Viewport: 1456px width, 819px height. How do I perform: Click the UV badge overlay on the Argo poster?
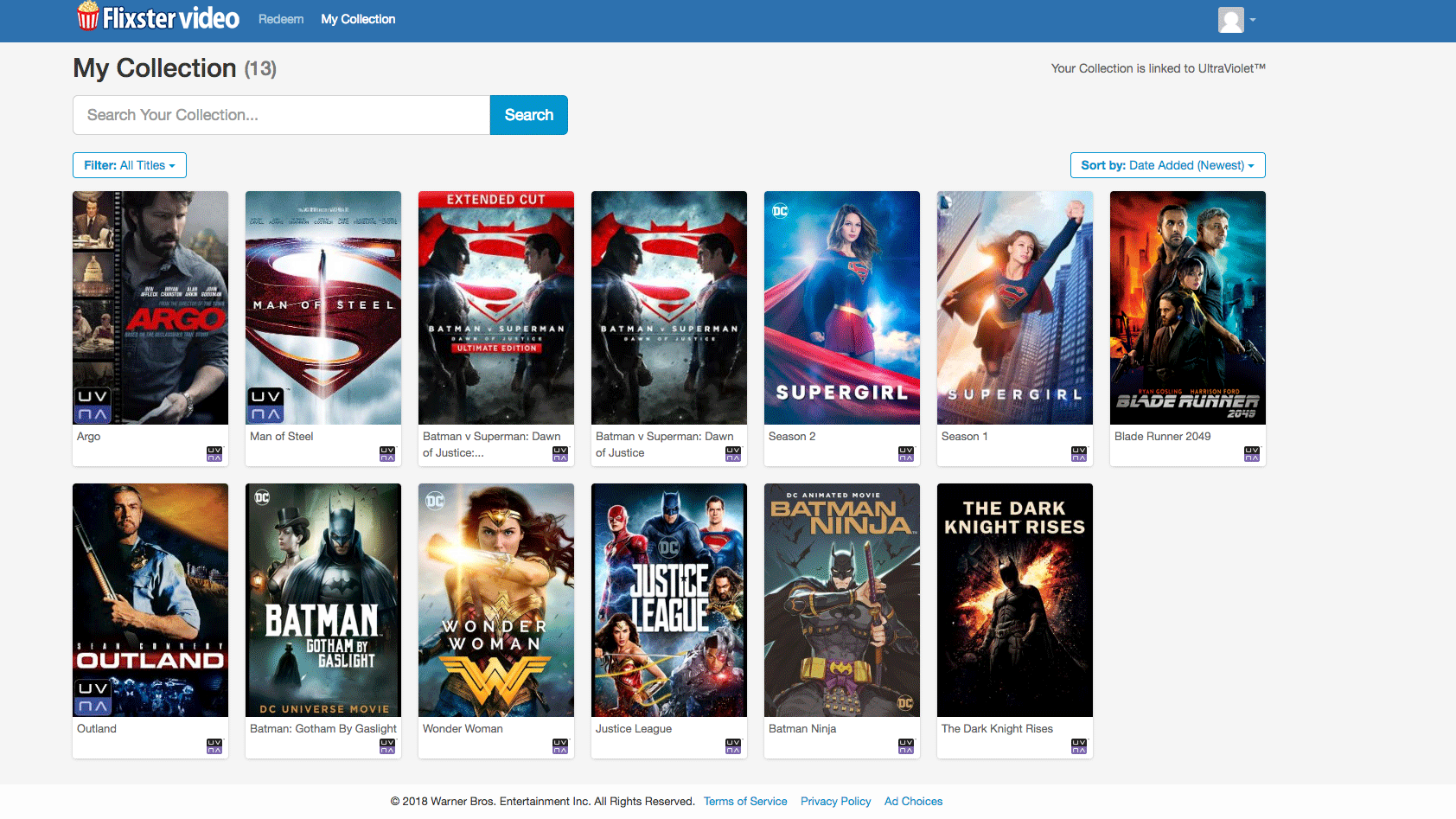click(93, 403)
